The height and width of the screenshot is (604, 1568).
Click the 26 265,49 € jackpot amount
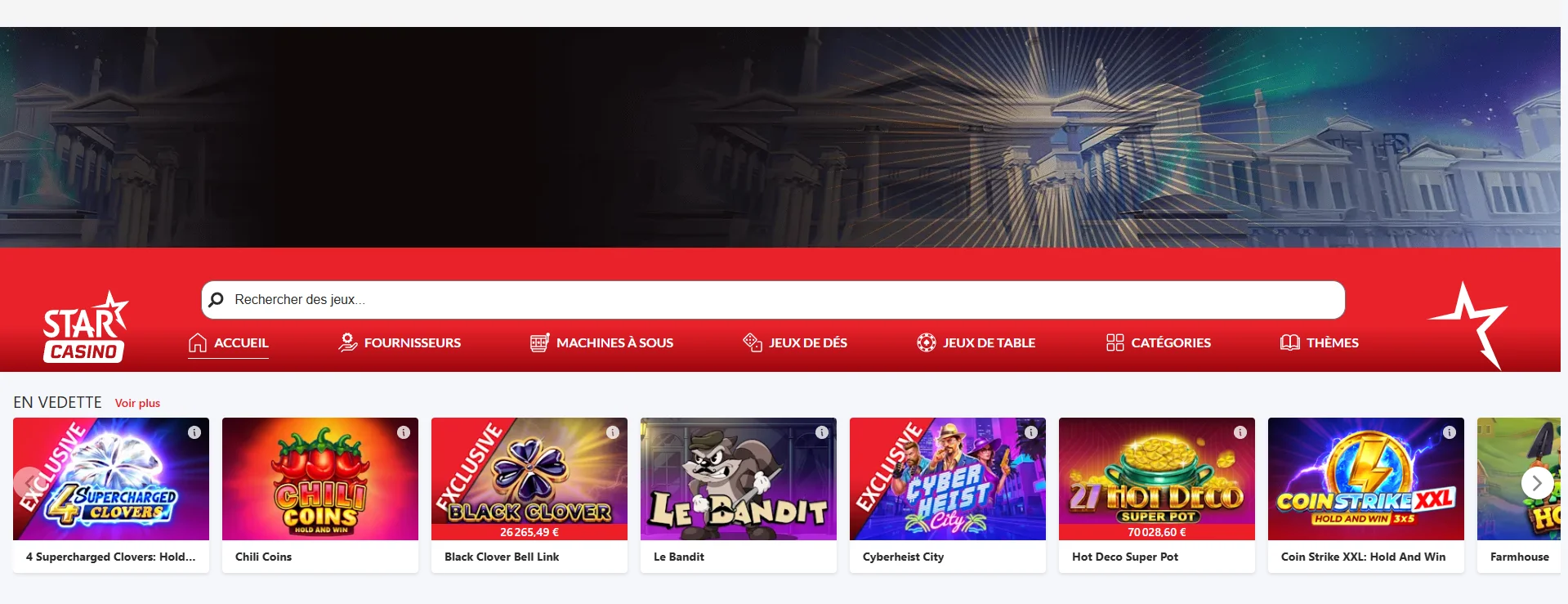[x=529, y=532]
